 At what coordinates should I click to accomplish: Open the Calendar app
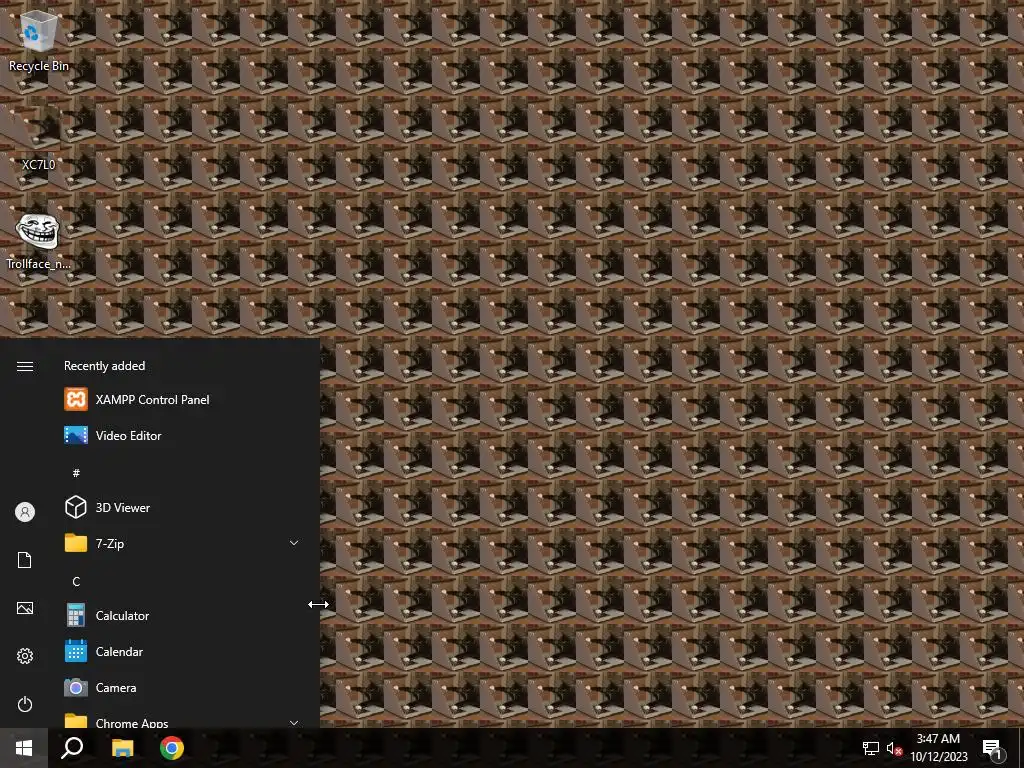185,652
